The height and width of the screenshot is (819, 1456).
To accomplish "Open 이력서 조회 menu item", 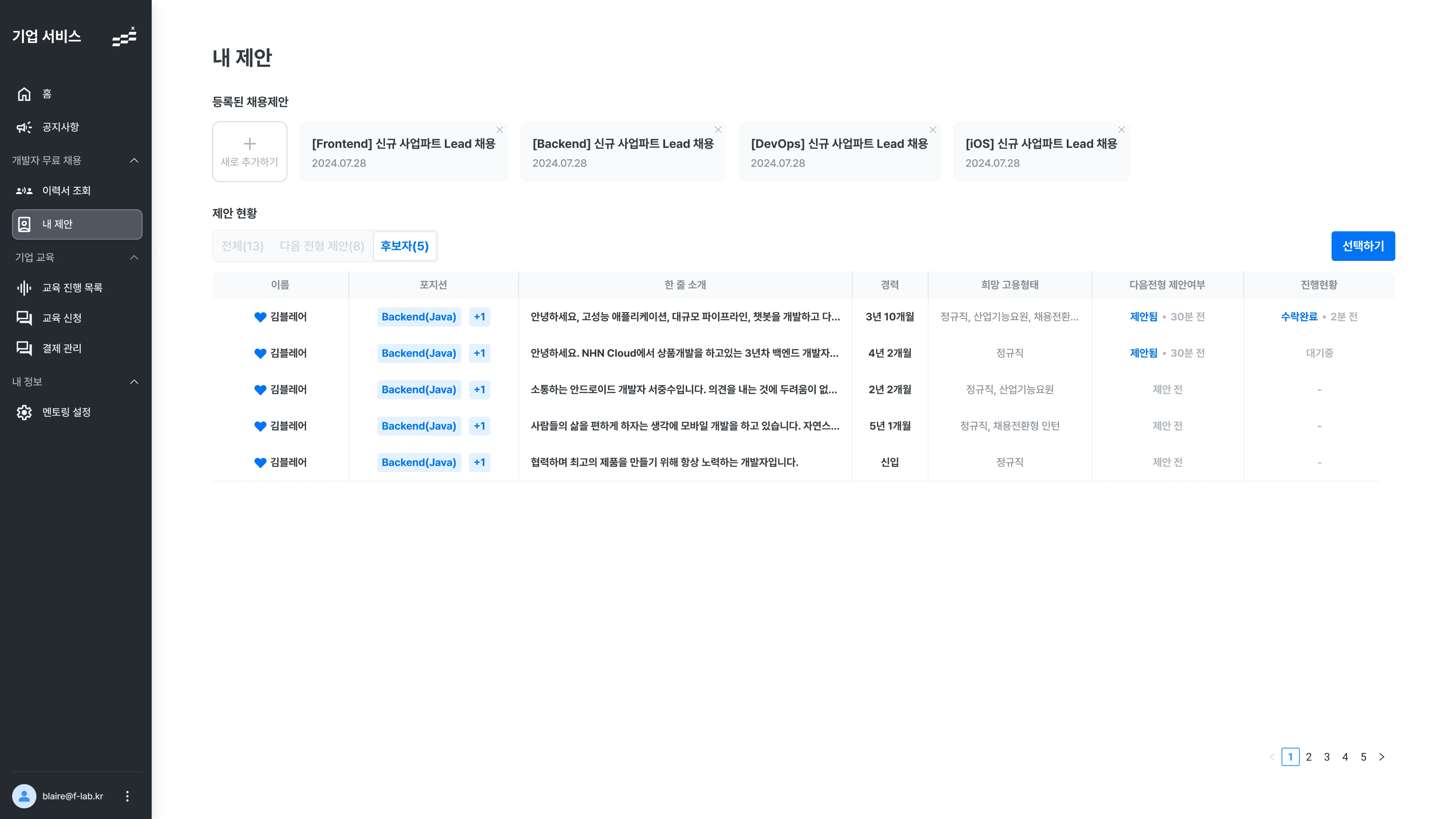I will tap(77, 191).
